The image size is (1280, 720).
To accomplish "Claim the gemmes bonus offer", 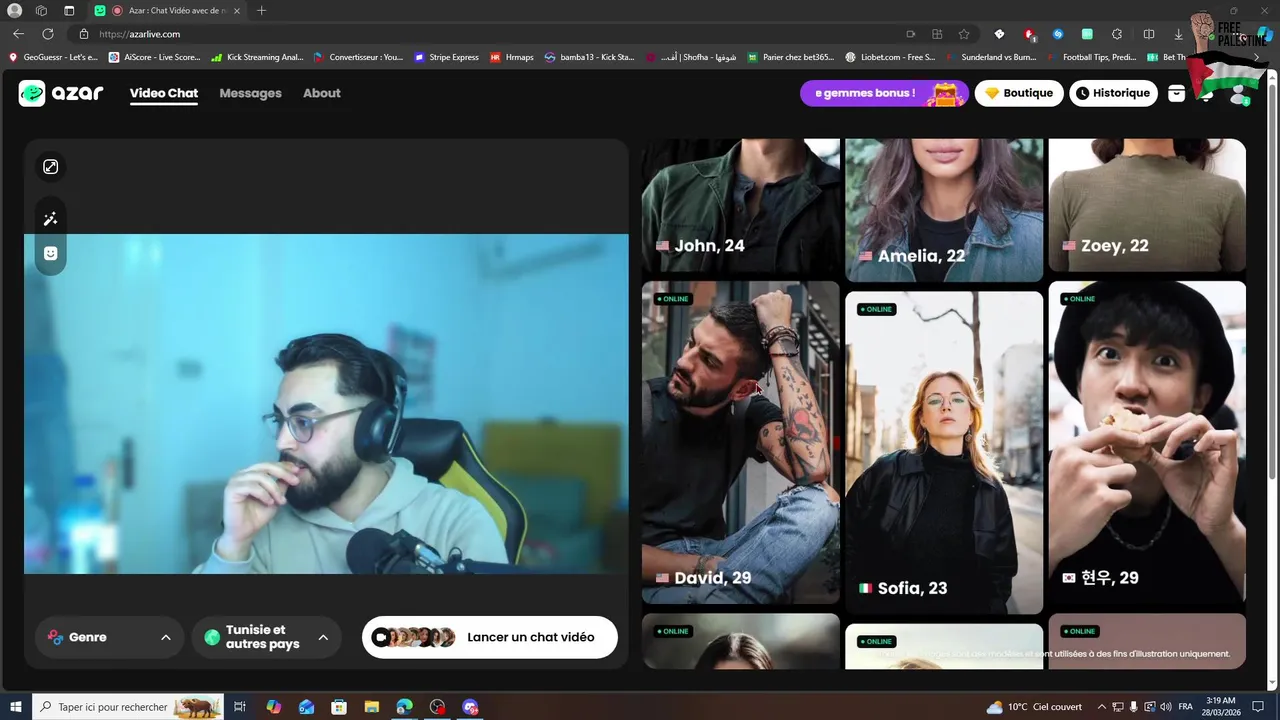I will click(x=884, y=93).
